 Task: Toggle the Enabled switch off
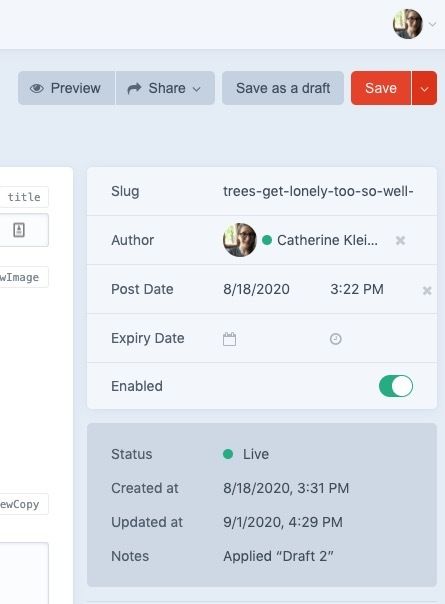[396, 386]
